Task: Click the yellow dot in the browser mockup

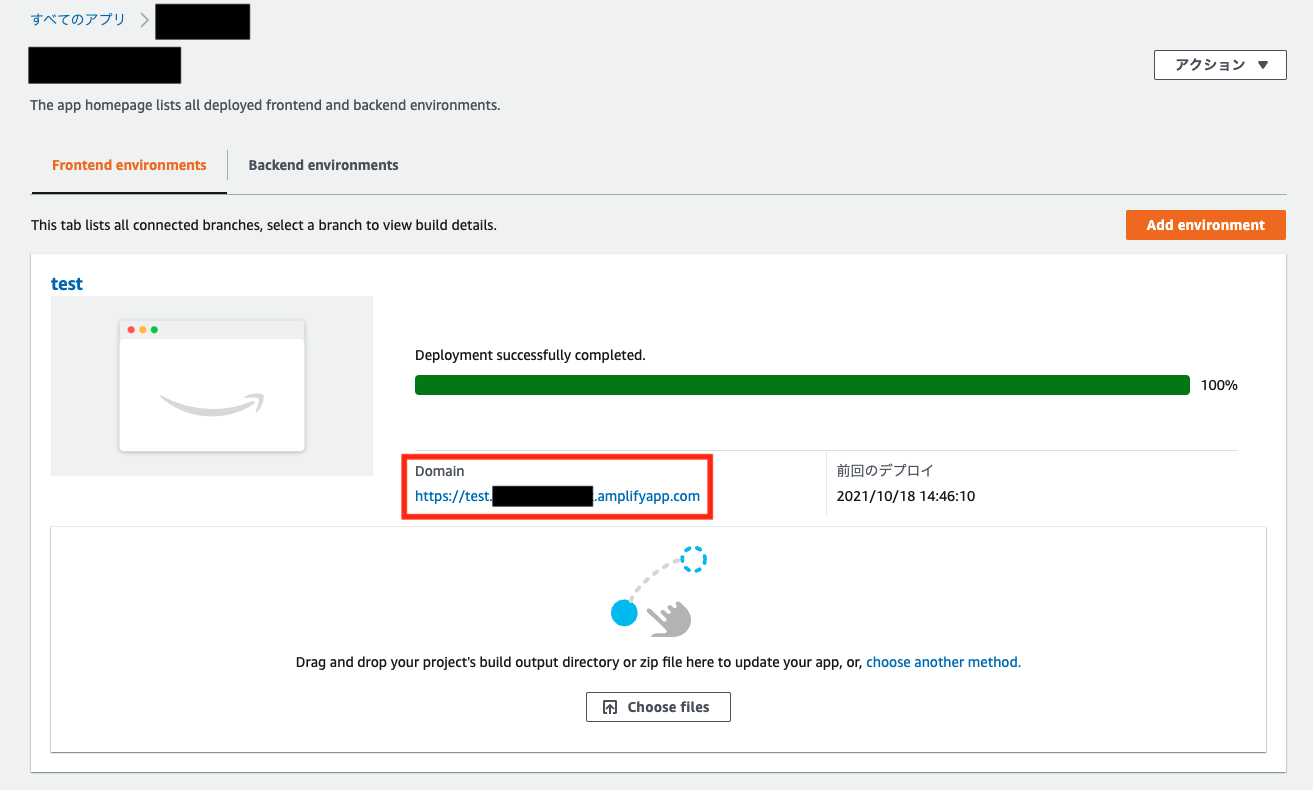Action: tap(143, 329)
